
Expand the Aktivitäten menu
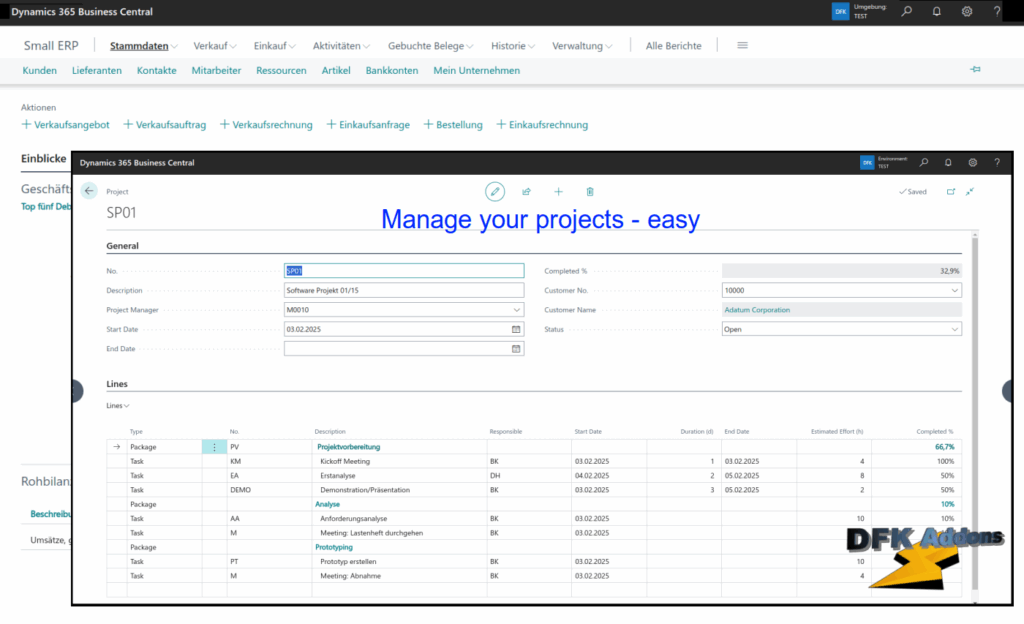[x=342, y=46]
